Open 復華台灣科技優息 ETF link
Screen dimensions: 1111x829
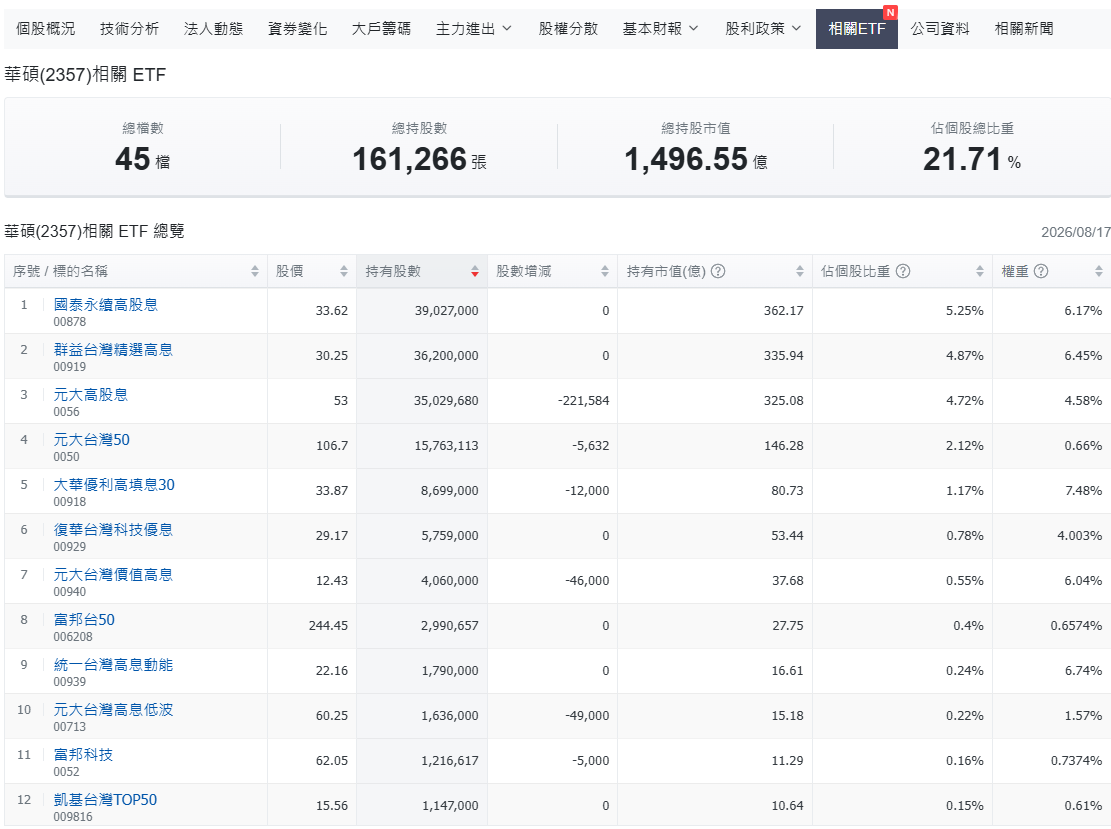[113, 530]
